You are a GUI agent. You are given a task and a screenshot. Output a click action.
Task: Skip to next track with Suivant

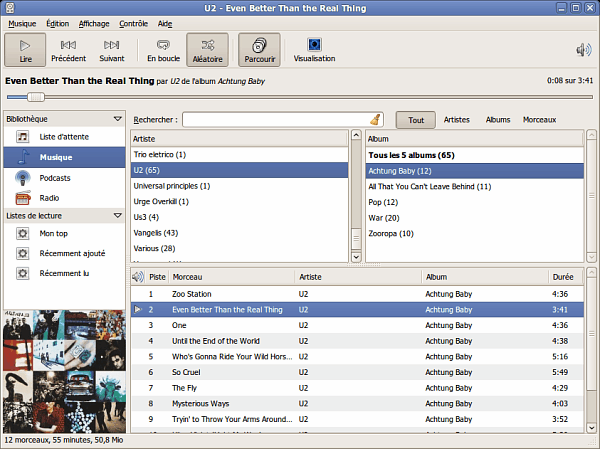(112, 50)
